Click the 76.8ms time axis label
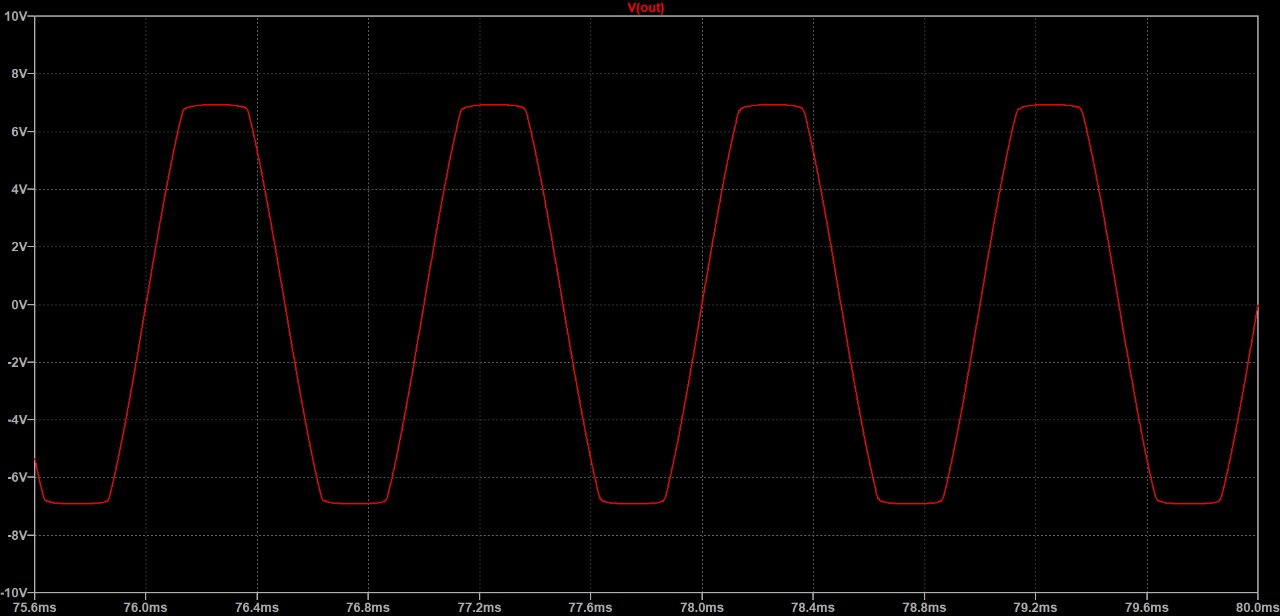 [368, 606]
